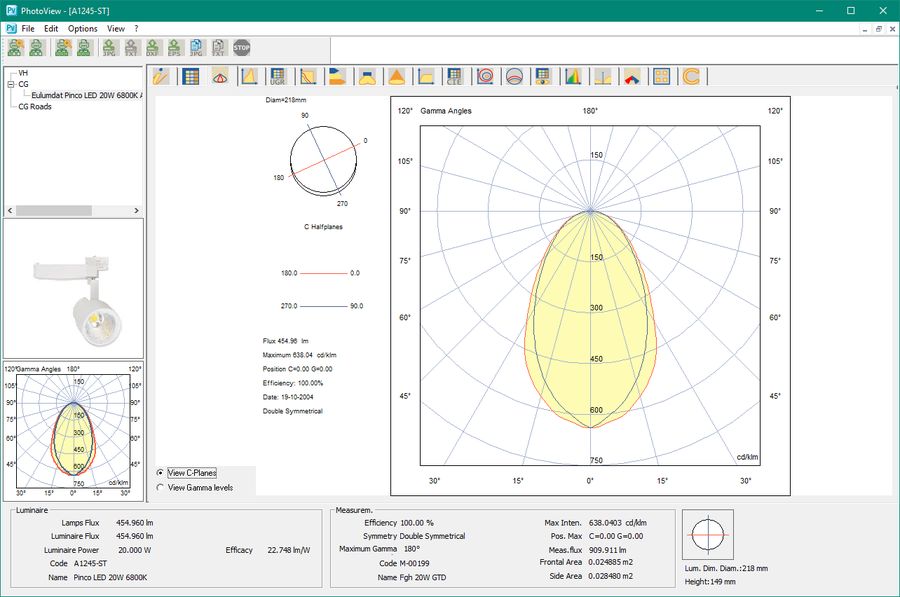The width and height of the screenshot is (900, 597).
Task: Click the Date: 19-10-2004 text
Action: click(288, 397)
